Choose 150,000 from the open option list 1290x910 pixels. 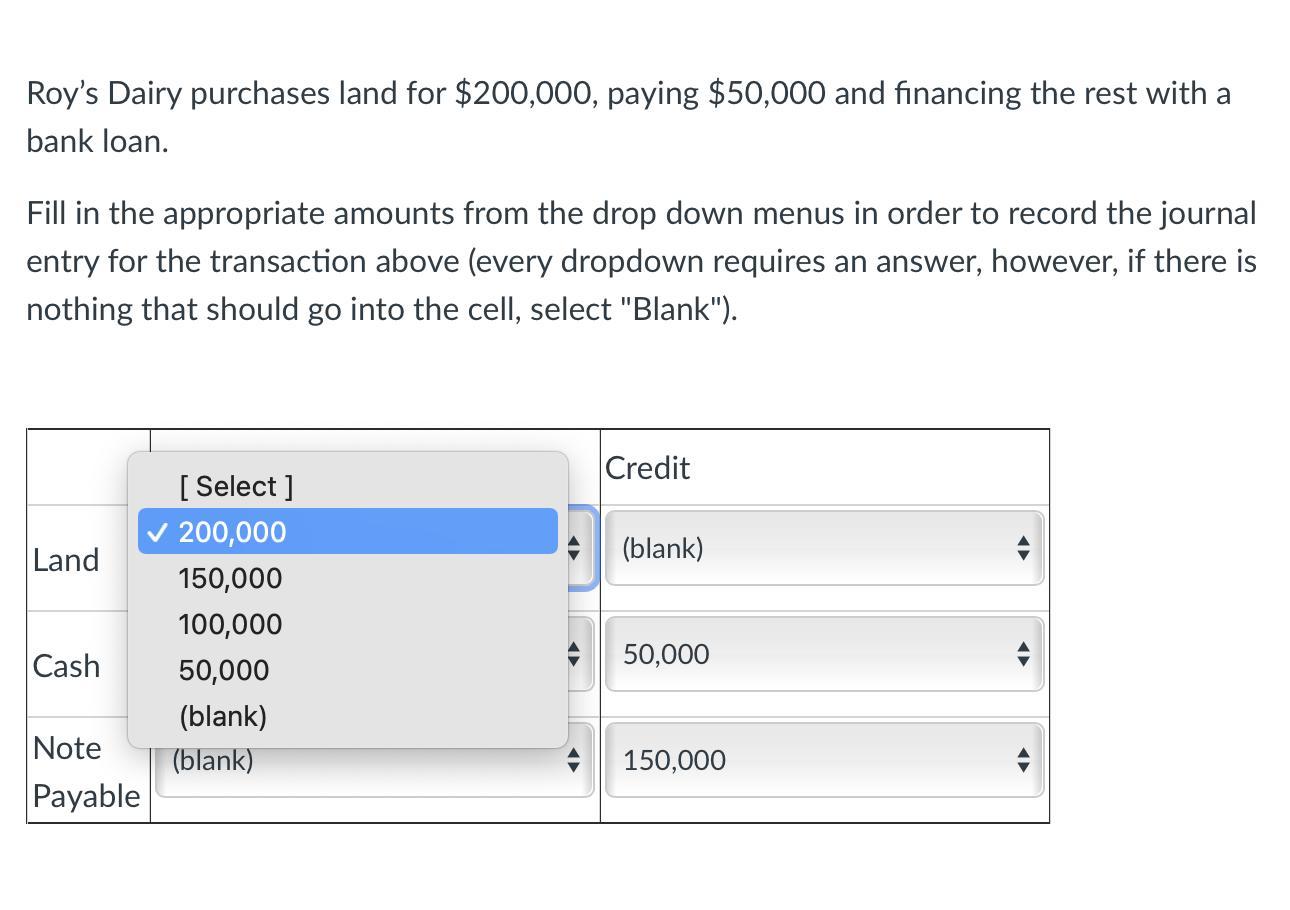pyautogui.click(x=230, y=578)
